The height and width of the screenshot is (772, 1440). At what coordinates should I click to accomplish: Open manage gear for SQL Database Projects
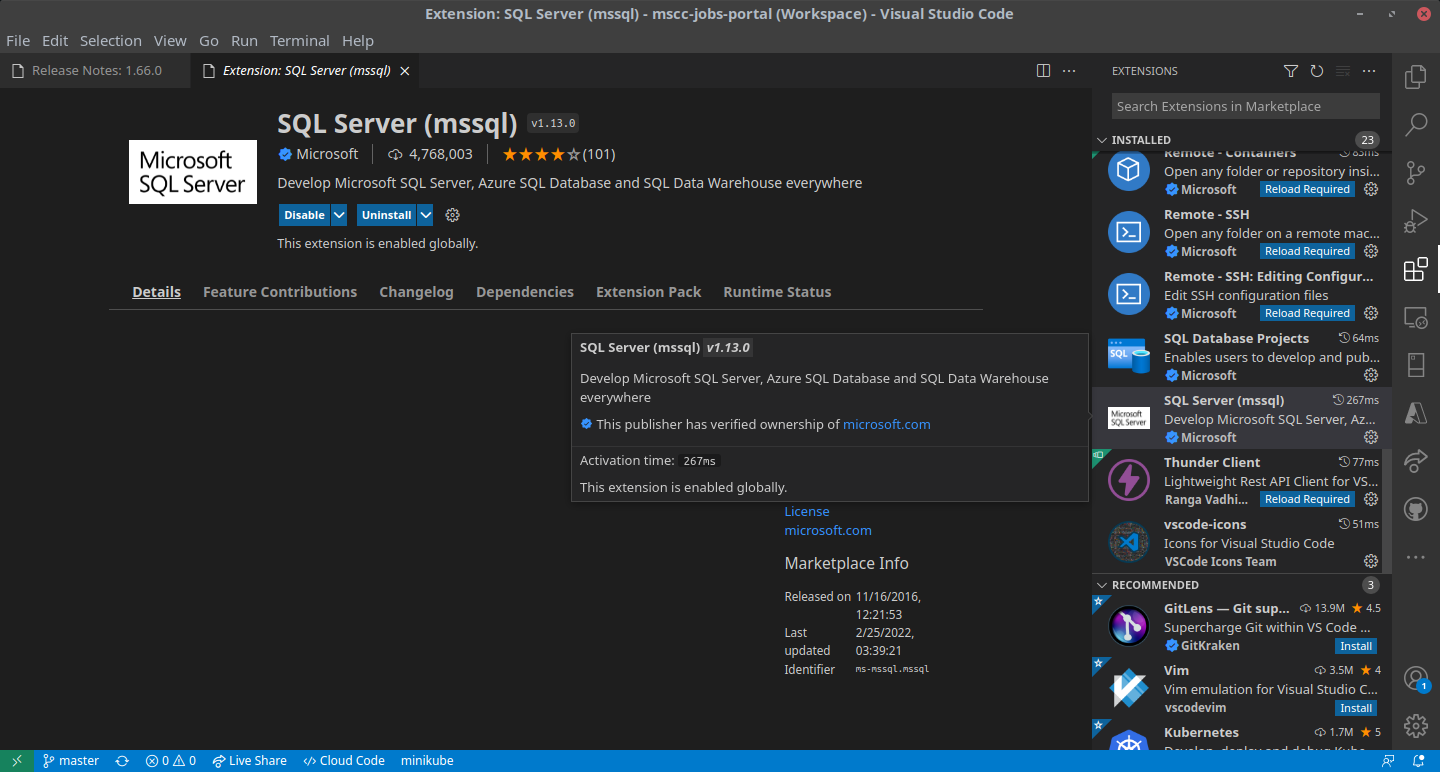(1371, 375)
